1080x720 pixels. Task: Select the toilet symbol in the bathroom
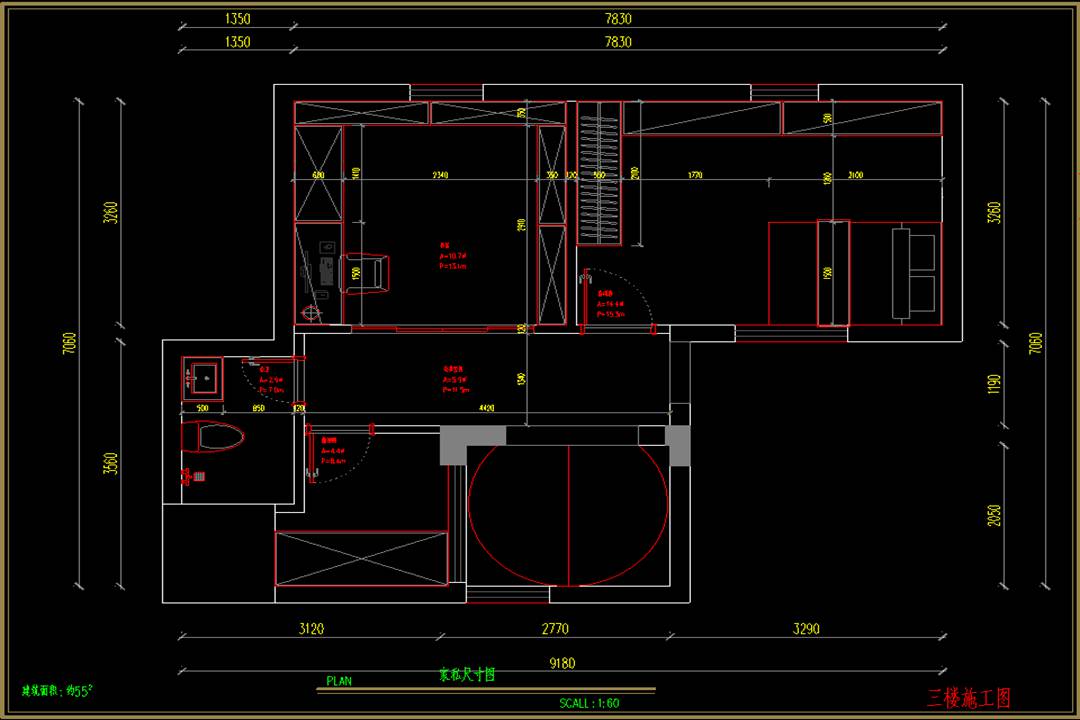[x=213, y=438]
